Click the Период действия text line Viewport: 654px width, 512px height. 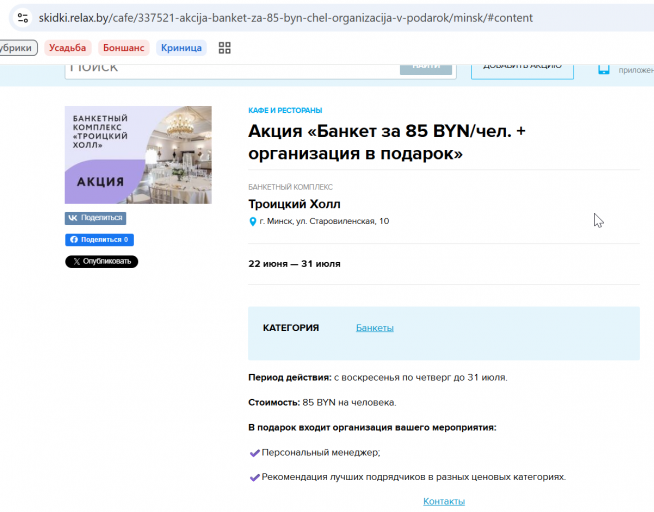coord(378,377)
